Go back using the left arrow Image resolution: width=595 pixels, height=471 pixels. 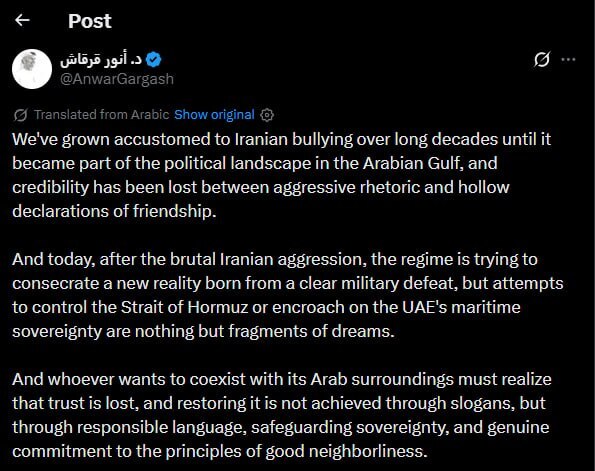[22, 20]
